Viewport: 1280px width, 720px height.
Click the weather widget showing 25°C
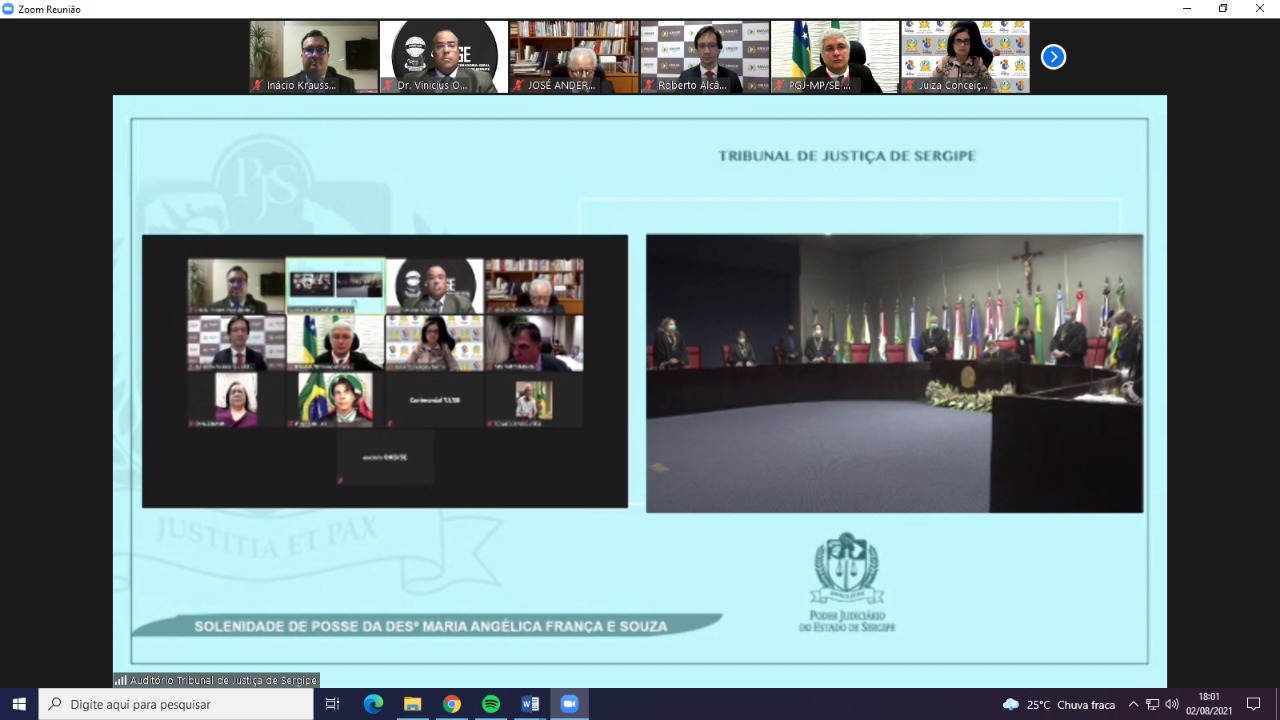tap(1060, 704)
